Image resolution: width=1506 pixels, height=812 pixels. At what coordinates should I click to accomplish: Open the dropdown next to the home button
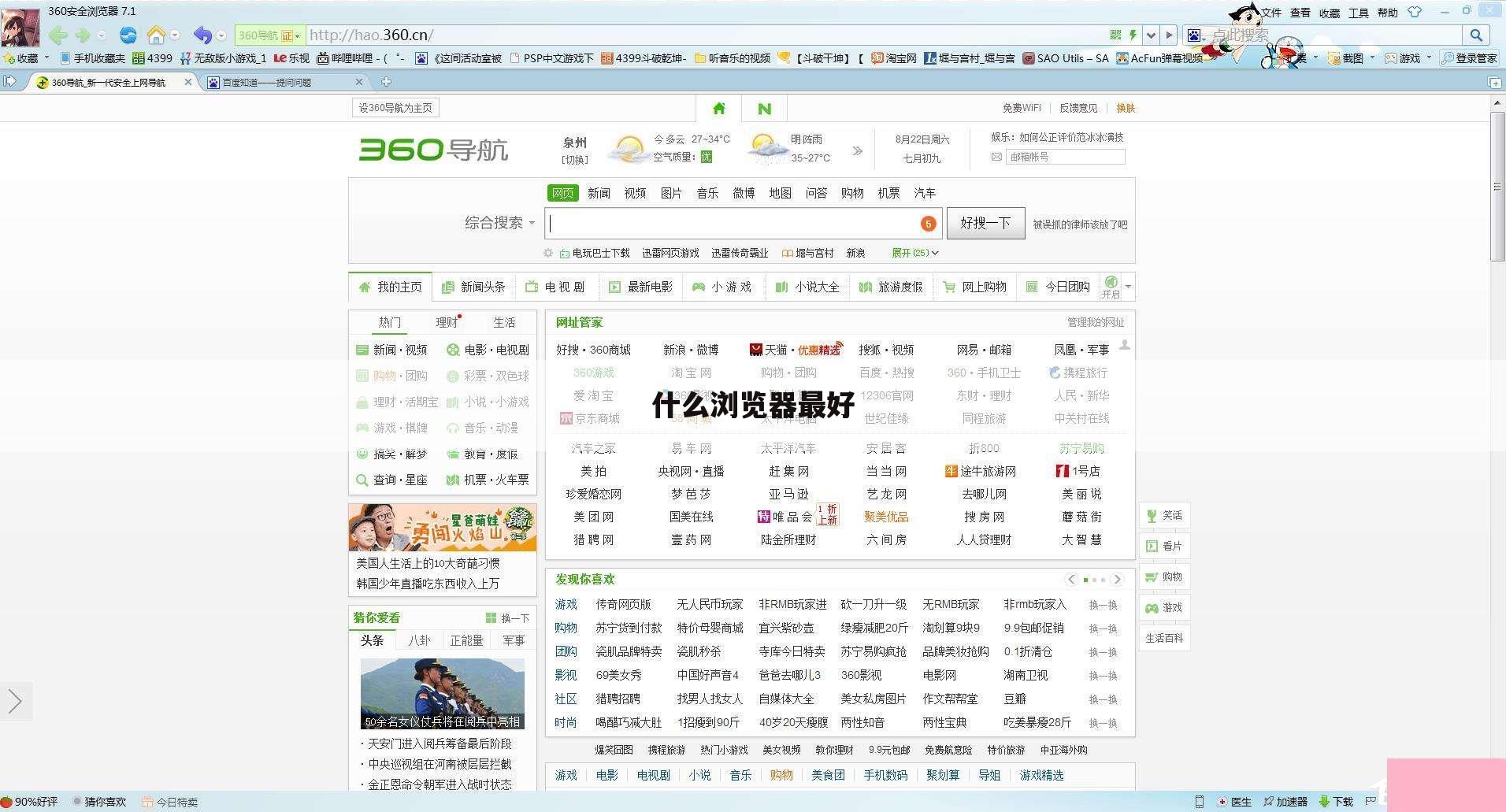[175, 35]
